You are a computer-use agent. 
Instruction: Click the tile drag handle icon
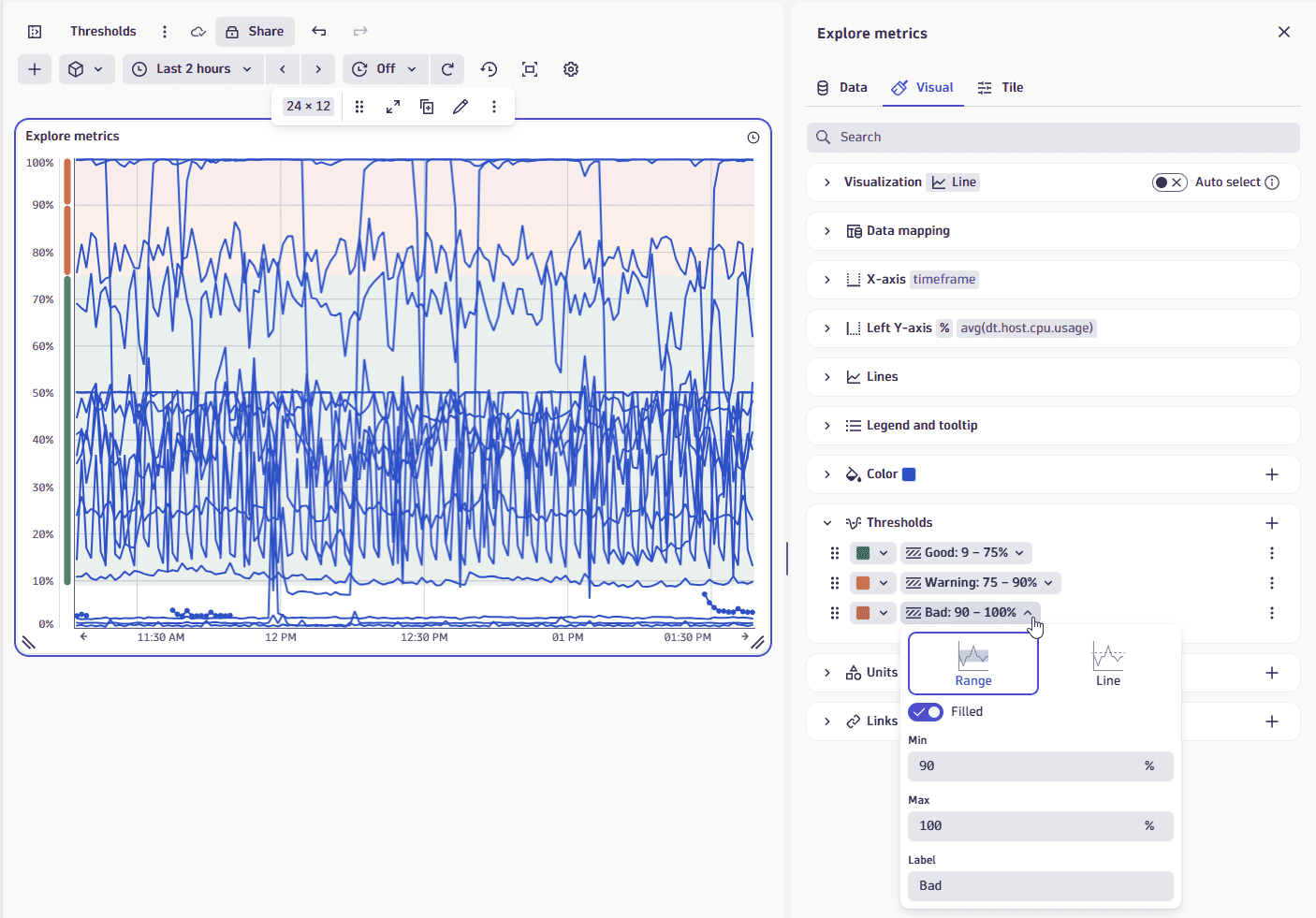tap(359, 107)
